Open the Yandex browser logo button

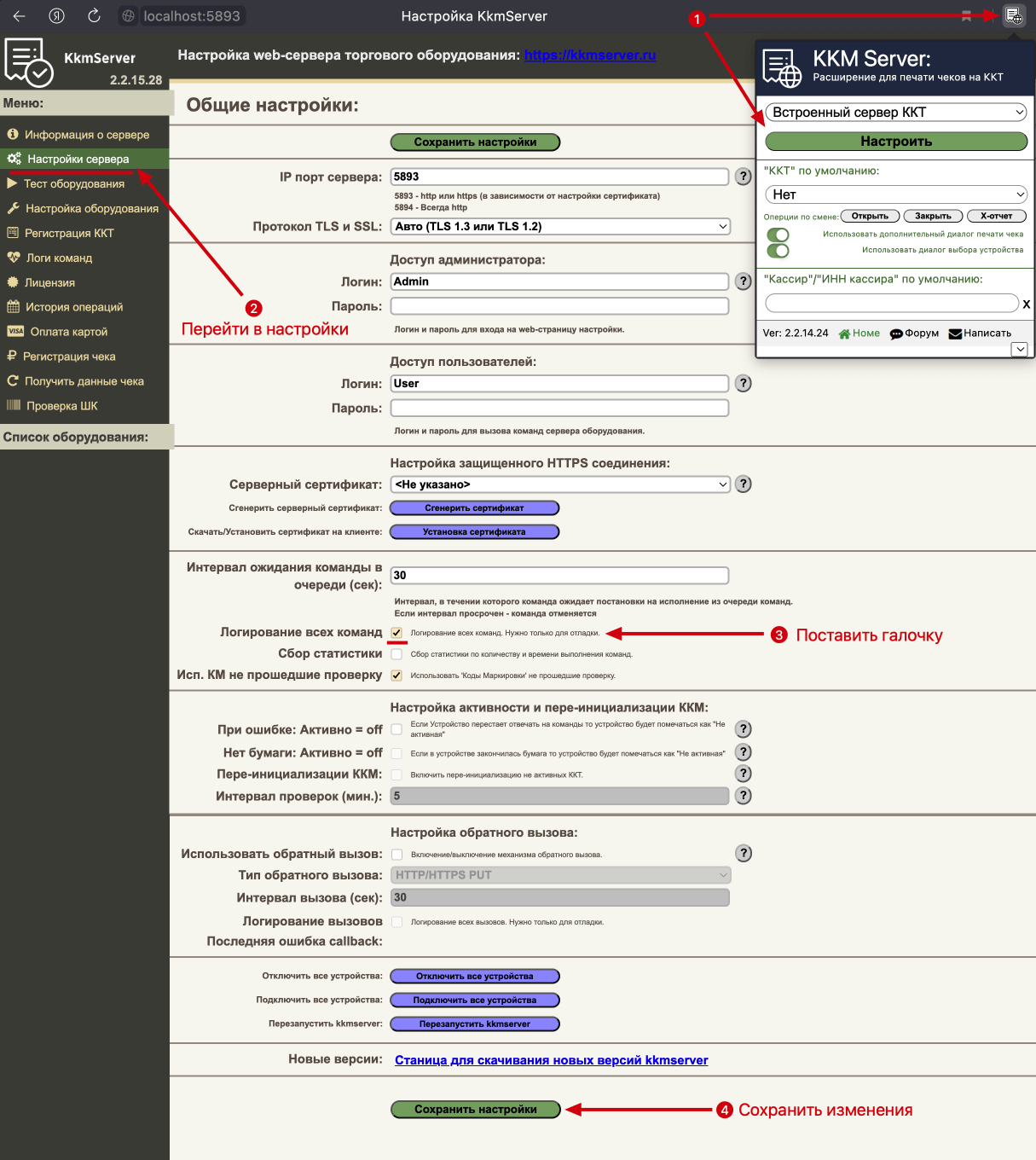[x=57, y=15]
